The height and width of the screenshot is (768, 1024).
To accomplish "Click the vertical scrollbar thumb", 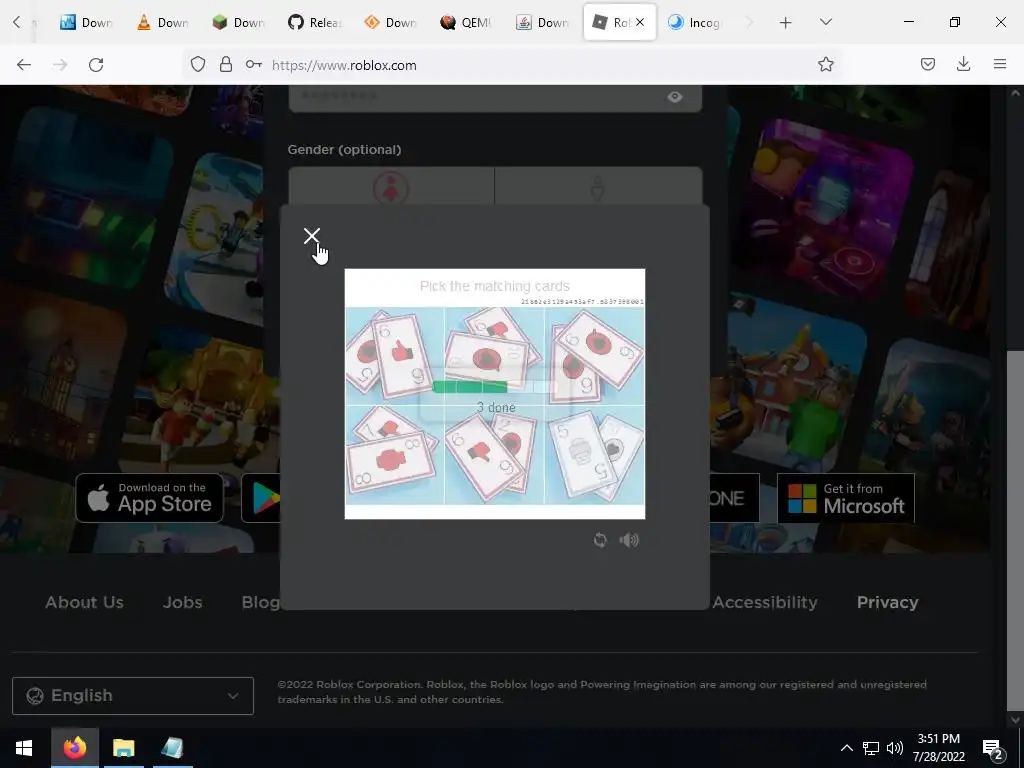I will coord(1015,529).
